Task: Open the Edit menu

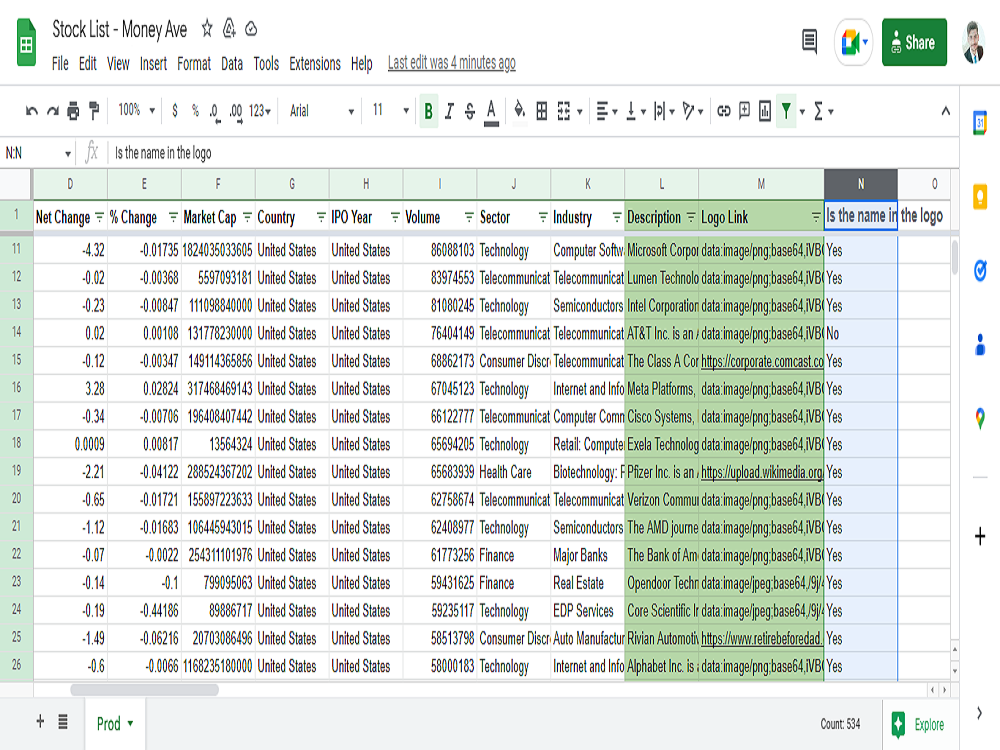Action: tap(87, 64)
